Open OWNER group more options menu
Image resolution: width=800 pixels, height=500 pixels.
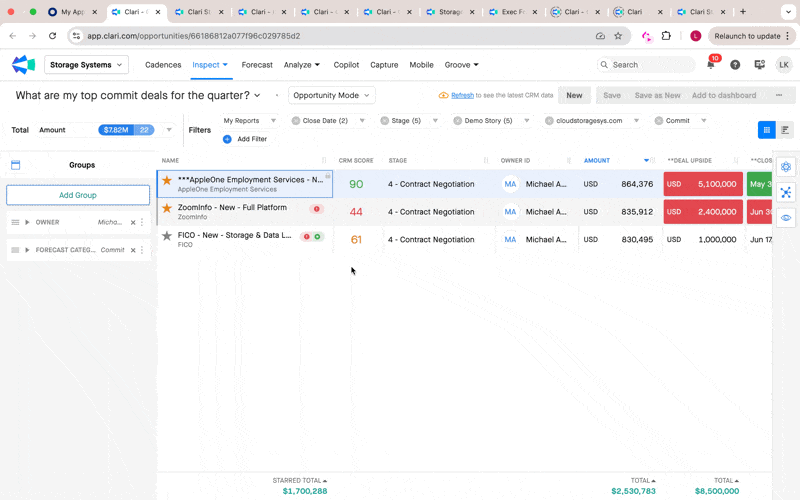(x=142, y=222)
